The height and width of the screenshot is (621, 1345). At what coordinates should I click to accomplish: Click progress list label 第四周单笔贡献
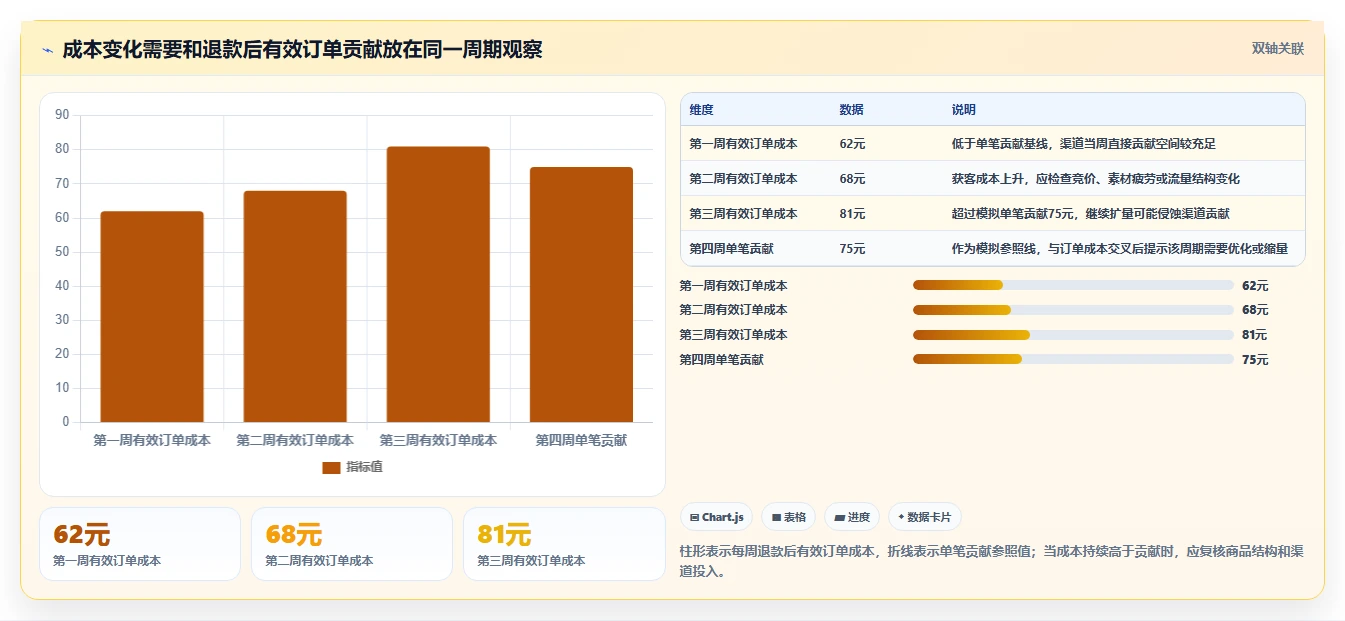[721, 359]
